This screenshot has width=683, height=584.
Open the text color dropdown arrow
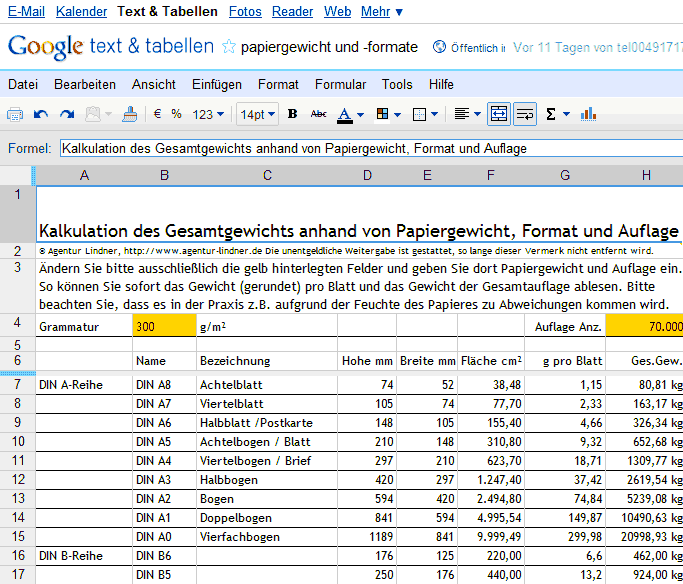(361, 115)
